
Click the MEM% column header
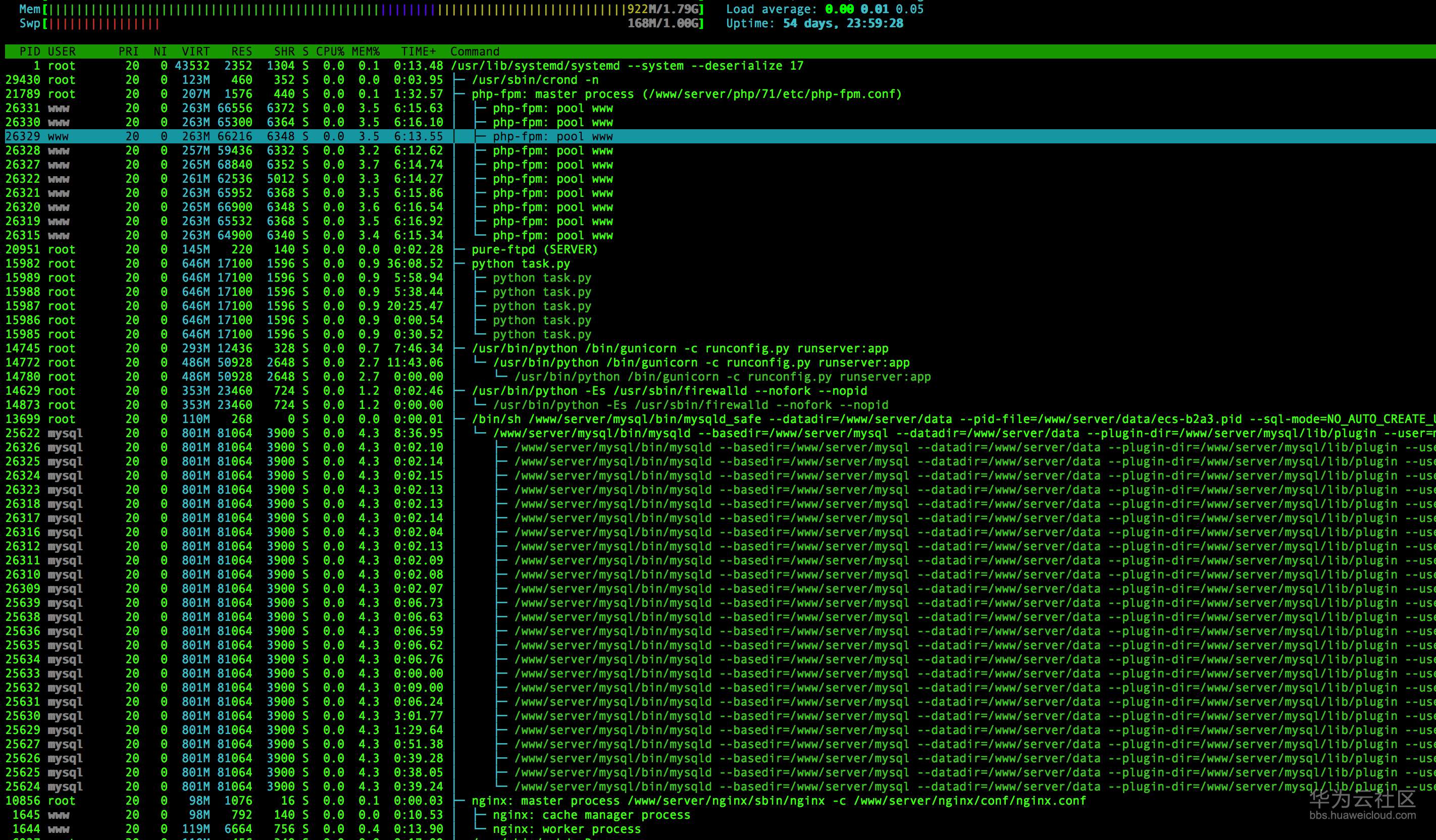[365, 51]
